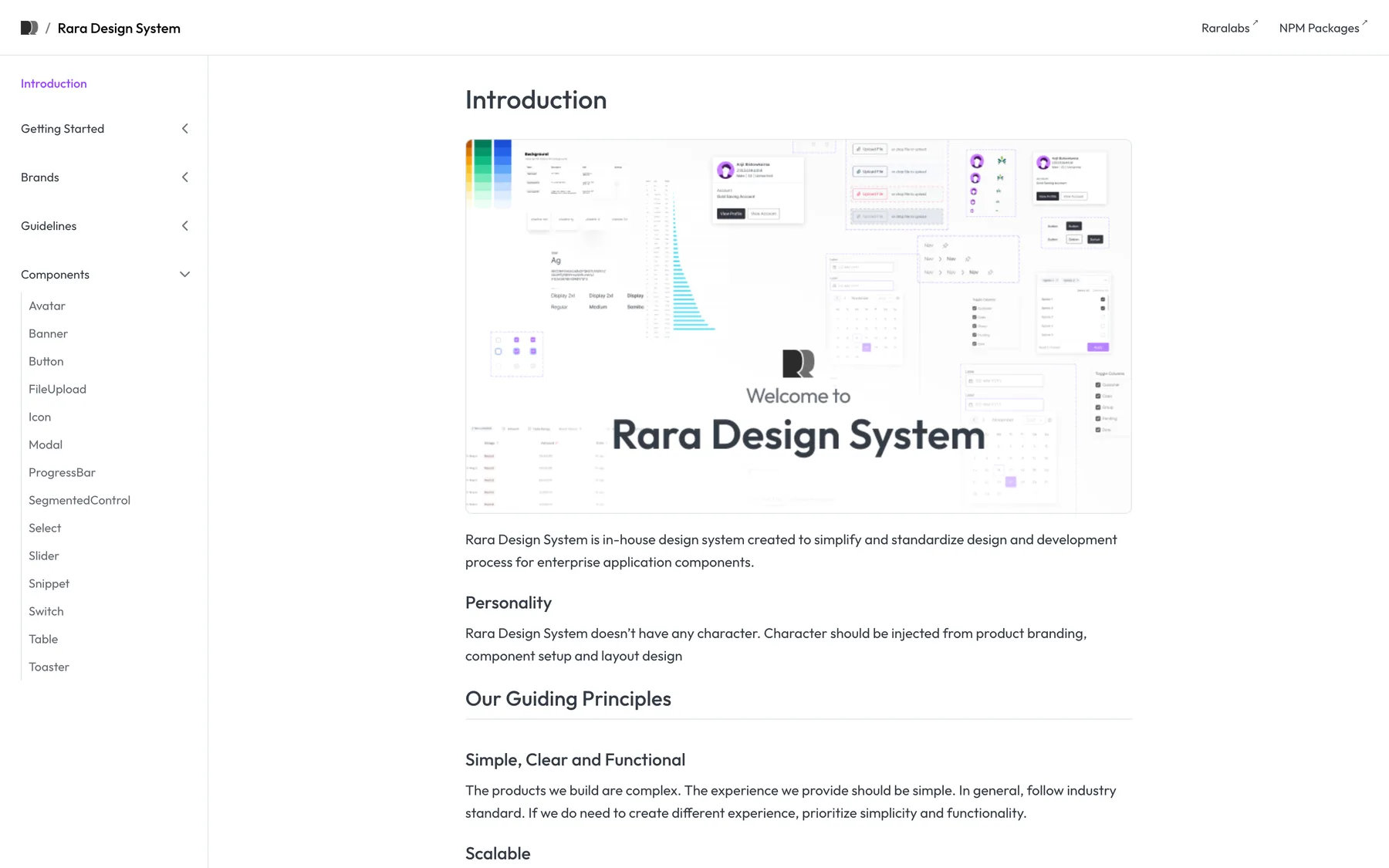Go to the SegmentedControl component page
The image size is (1389, 868).
[79, 500]
